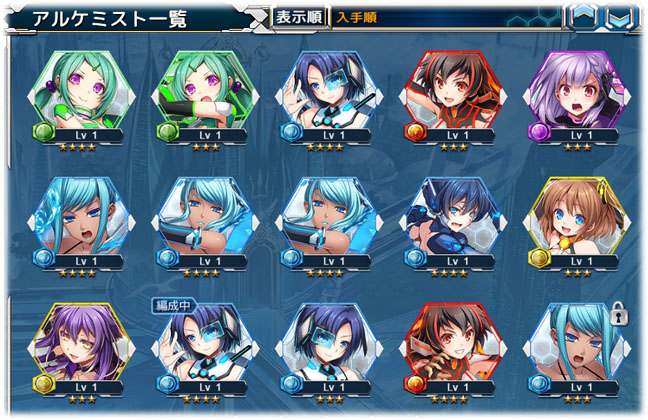Click the yellow element orb under brown-haired girl
This screenshot has width=648, height=420.
pos(539,259)
